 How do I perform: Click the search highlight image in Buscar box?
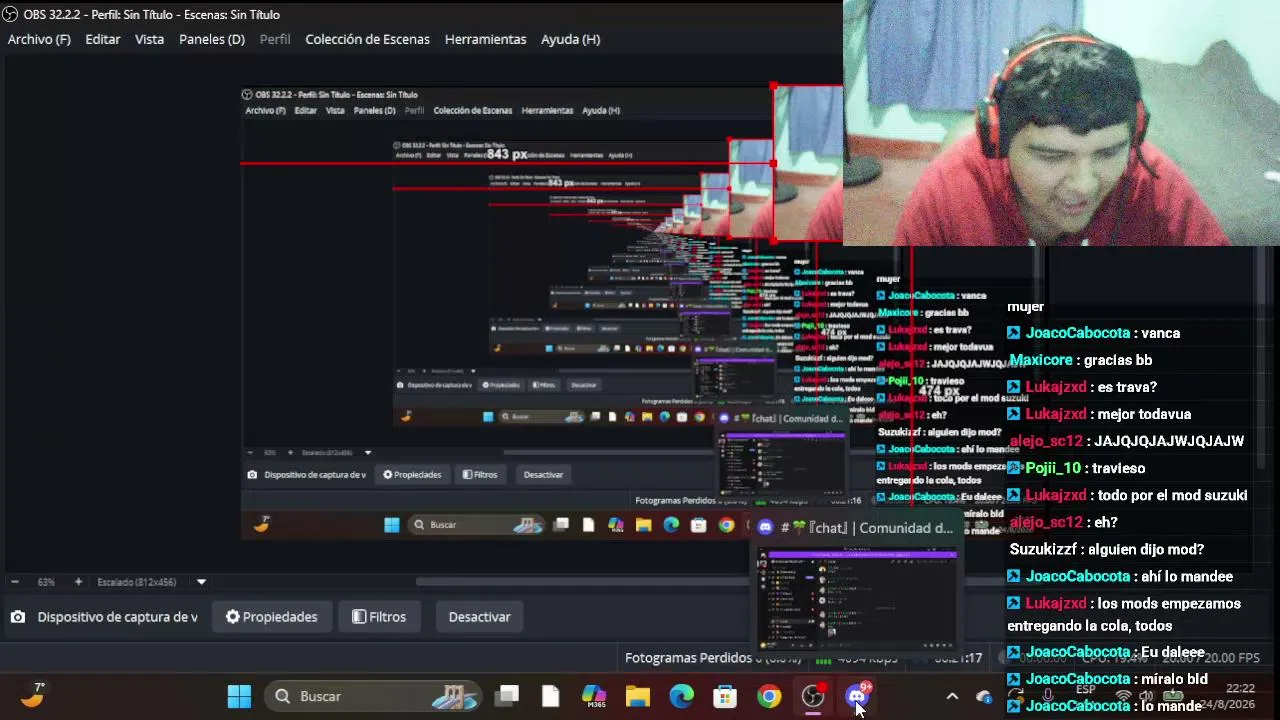click(457, 696)
